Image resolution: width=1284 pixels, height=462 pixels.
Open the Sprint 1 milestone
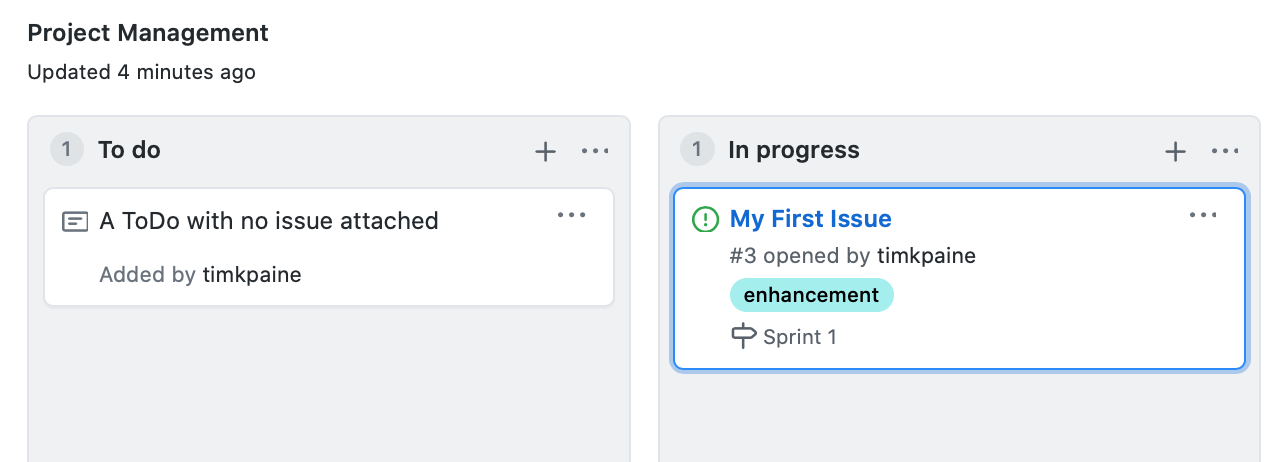(800, 337)
